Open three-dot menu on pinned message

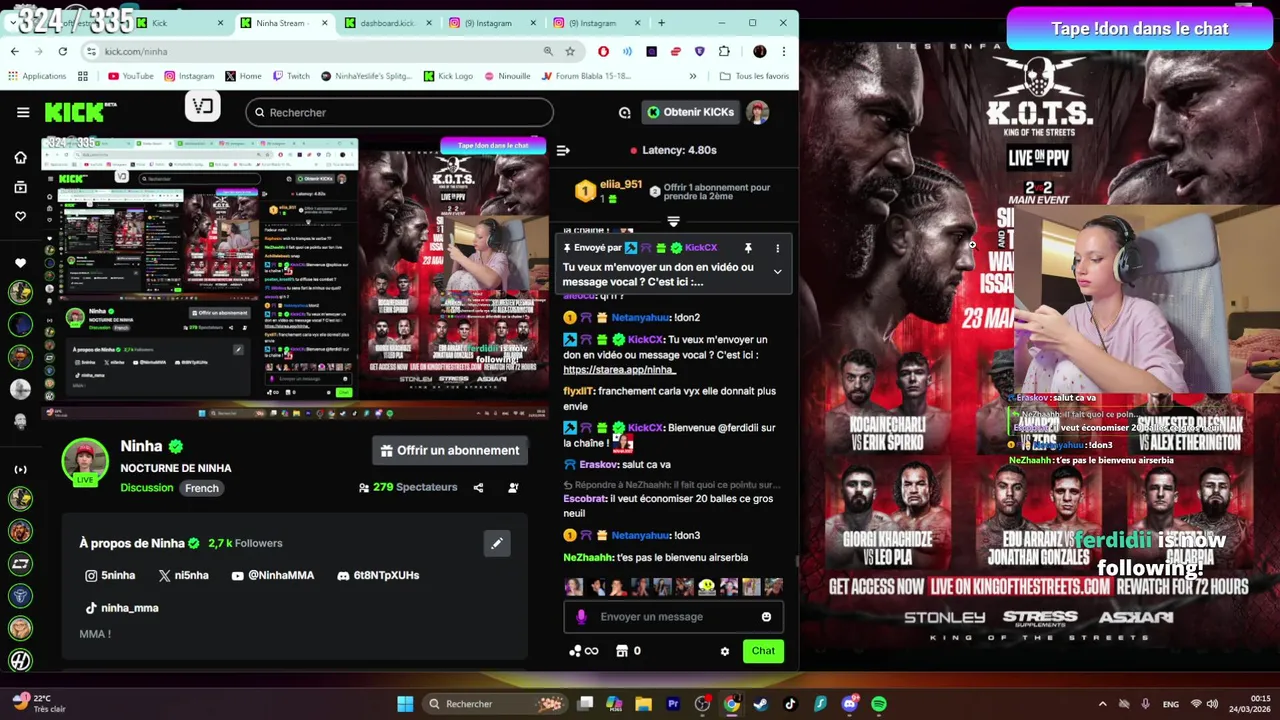[777, 248]
